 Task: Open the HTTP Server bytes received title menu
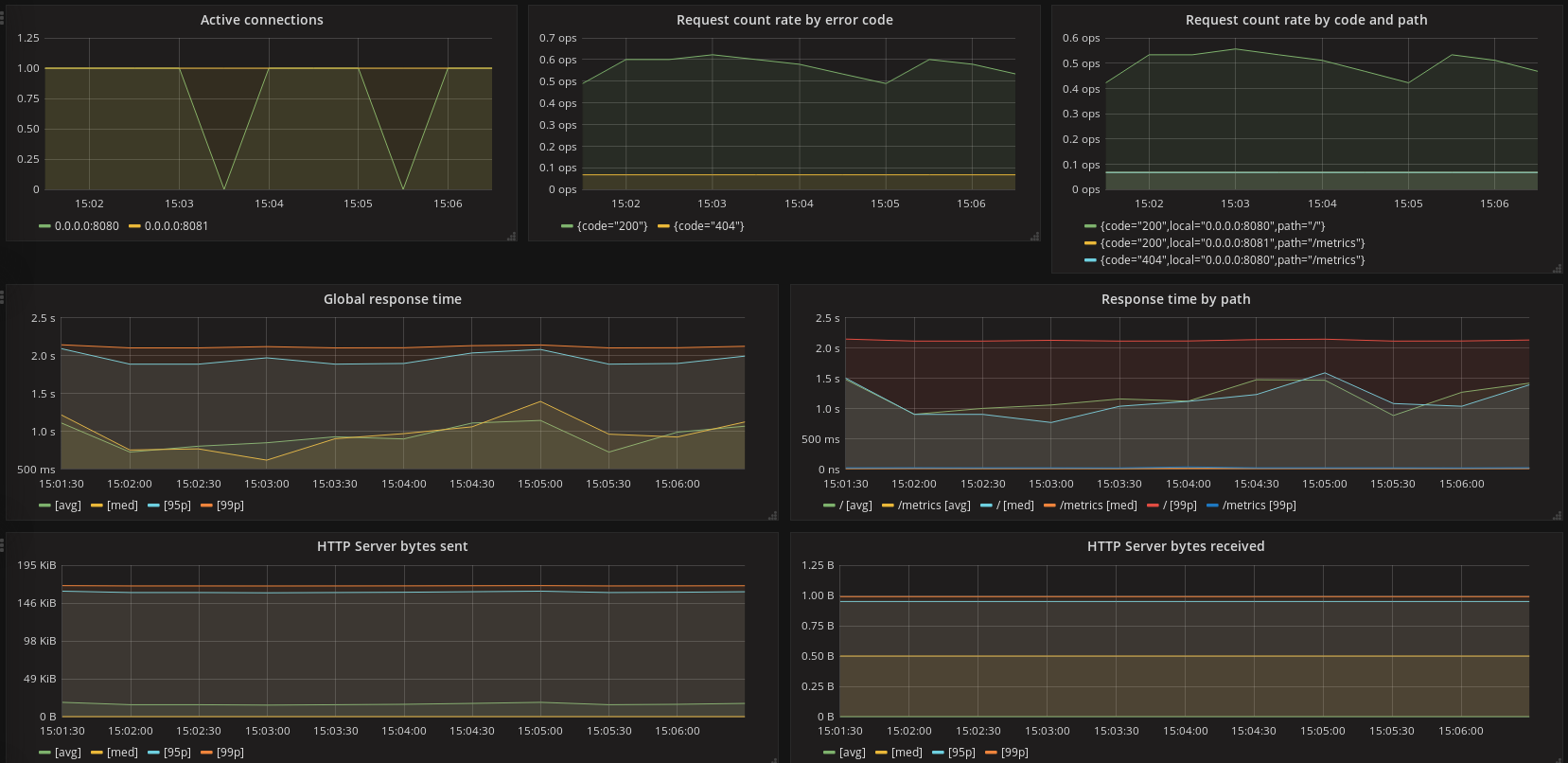tap(1175, 546)
